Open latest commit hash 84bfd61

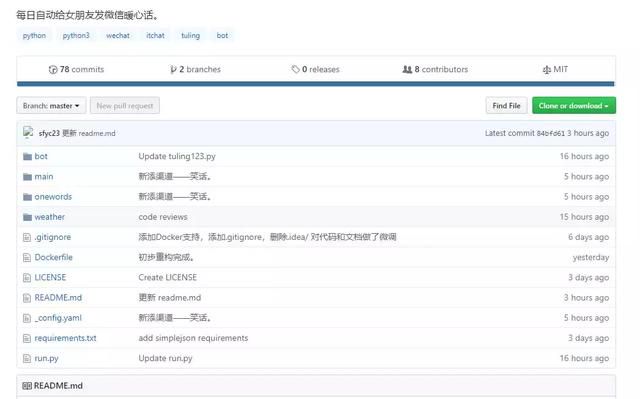tap(550, 133)
